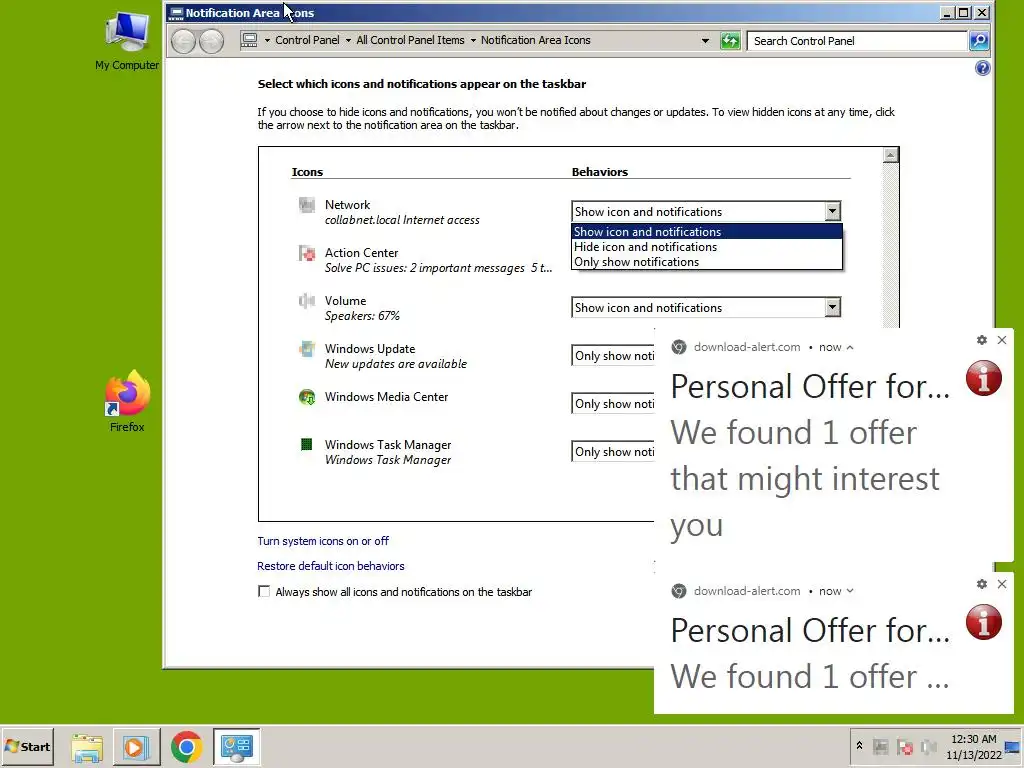Open the Windows Media Center behavior dropdown
Screen dimensions: 1024x768
(613, 404)
